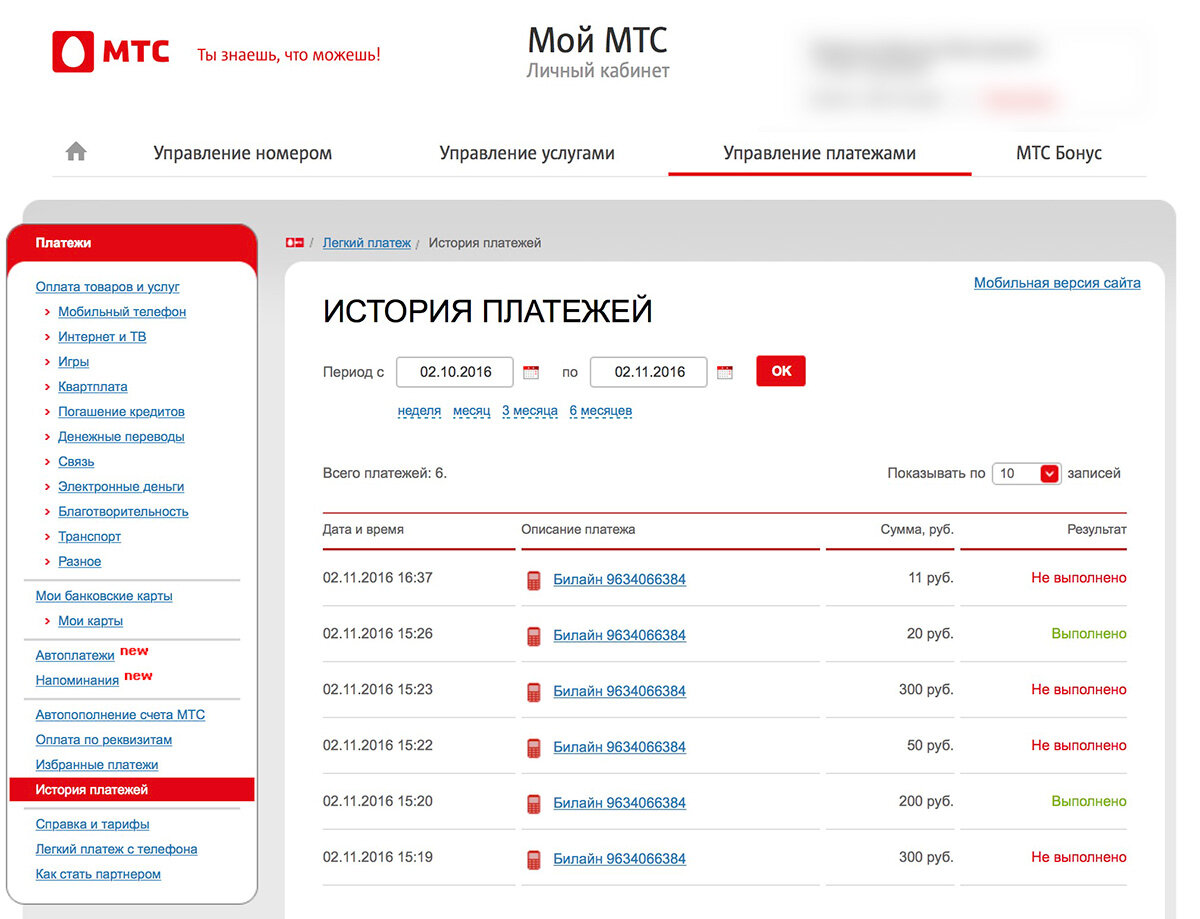
Task: Open the Погашение кредитов category
Action: coord(121,412)
